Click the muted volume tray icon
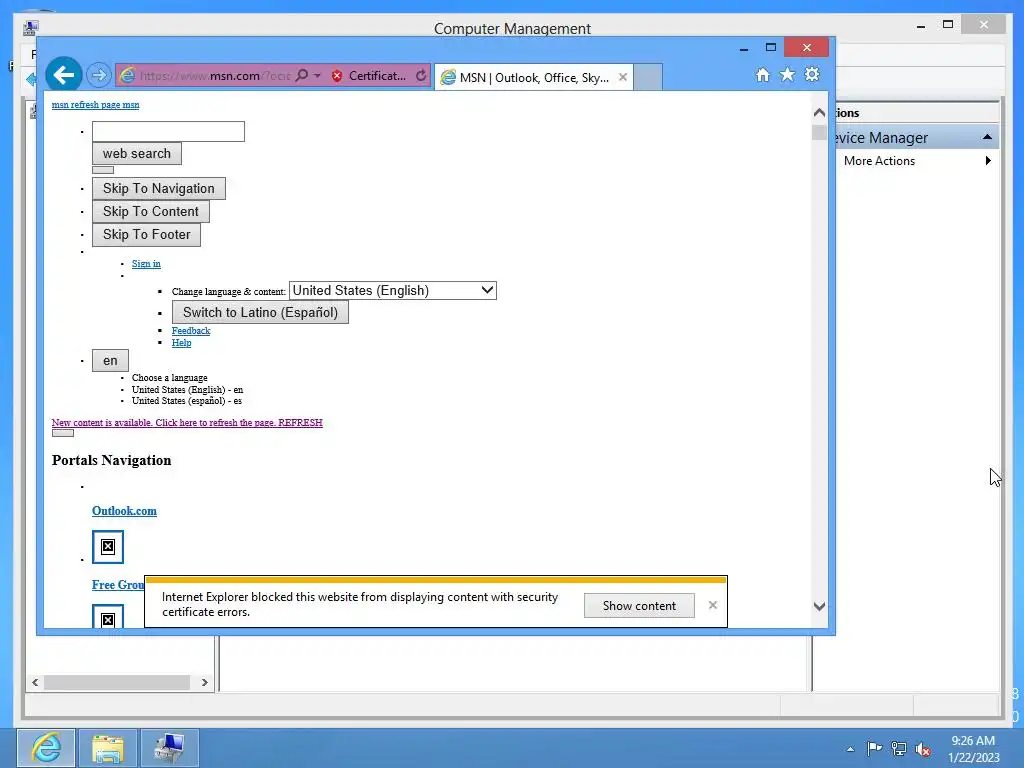 (x=923, y=750)
